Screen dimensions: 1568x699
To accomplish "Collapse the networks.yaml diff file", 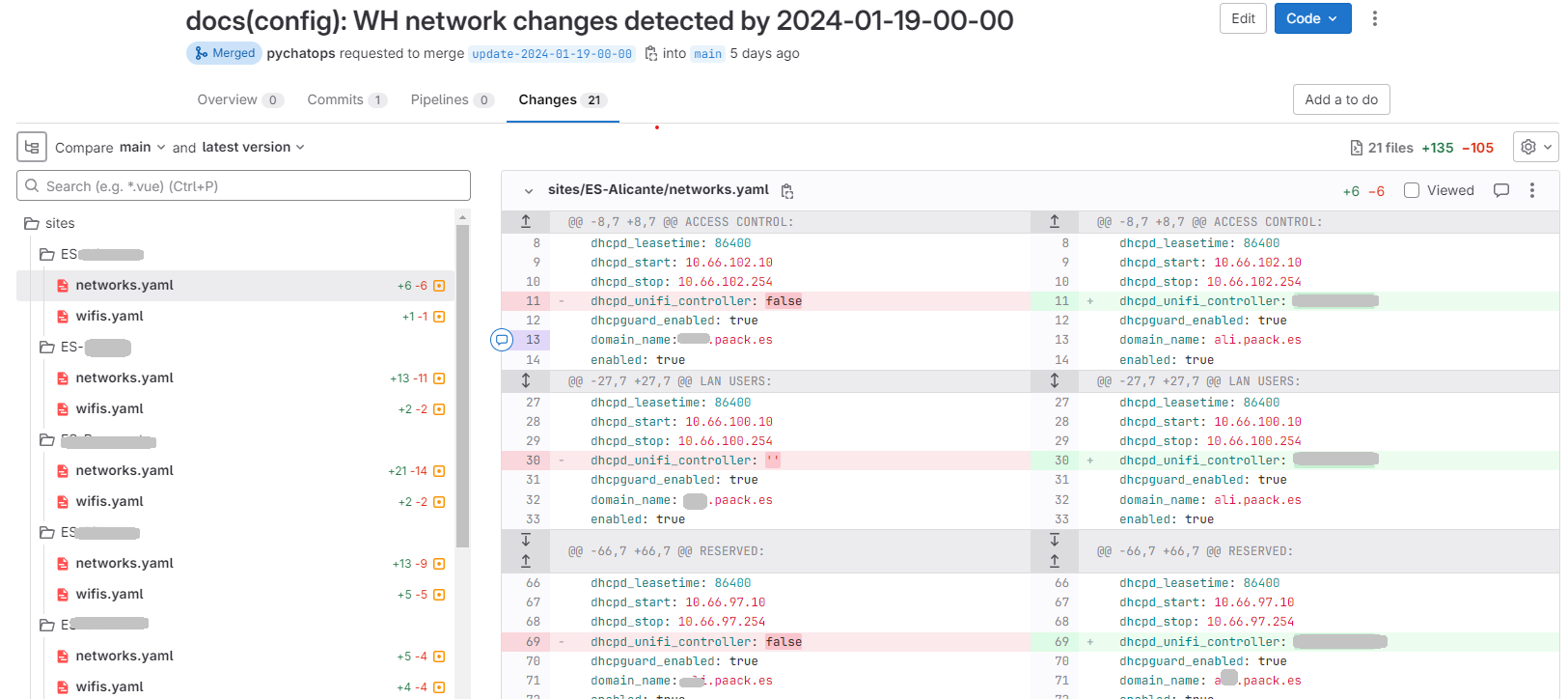I will click(529, 191).
